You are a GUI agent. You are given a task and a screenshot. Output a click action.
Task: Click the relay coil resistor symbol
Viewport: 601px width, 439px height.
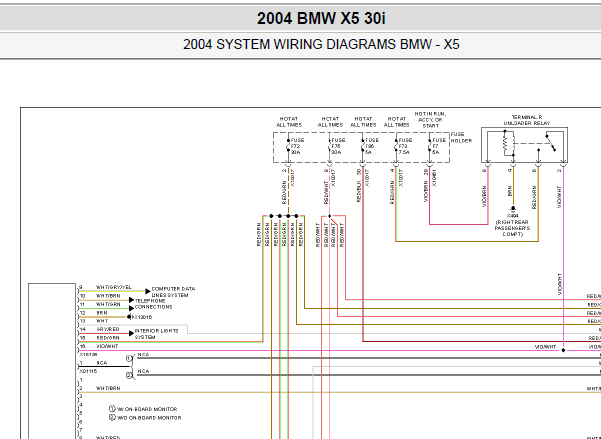[505, 145]
